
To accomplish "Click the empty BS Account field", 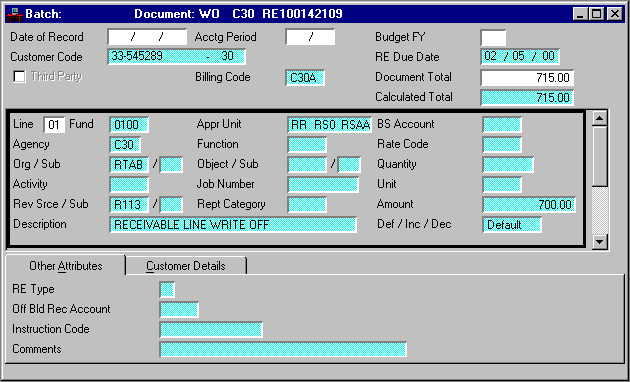I will tap(502, 125).
